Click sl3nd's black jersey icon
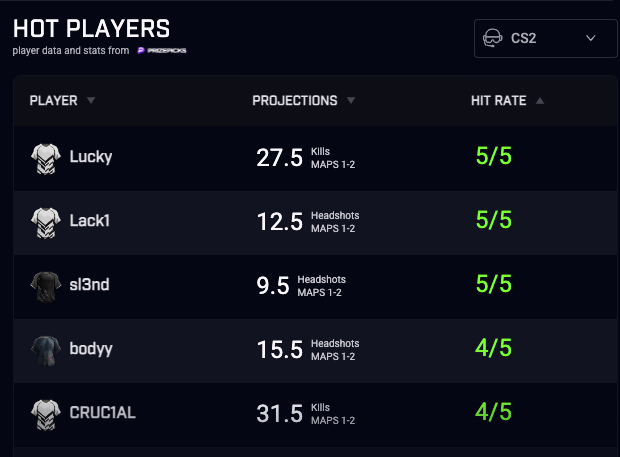This screenshot has width=620, height=457. point(46,285)
